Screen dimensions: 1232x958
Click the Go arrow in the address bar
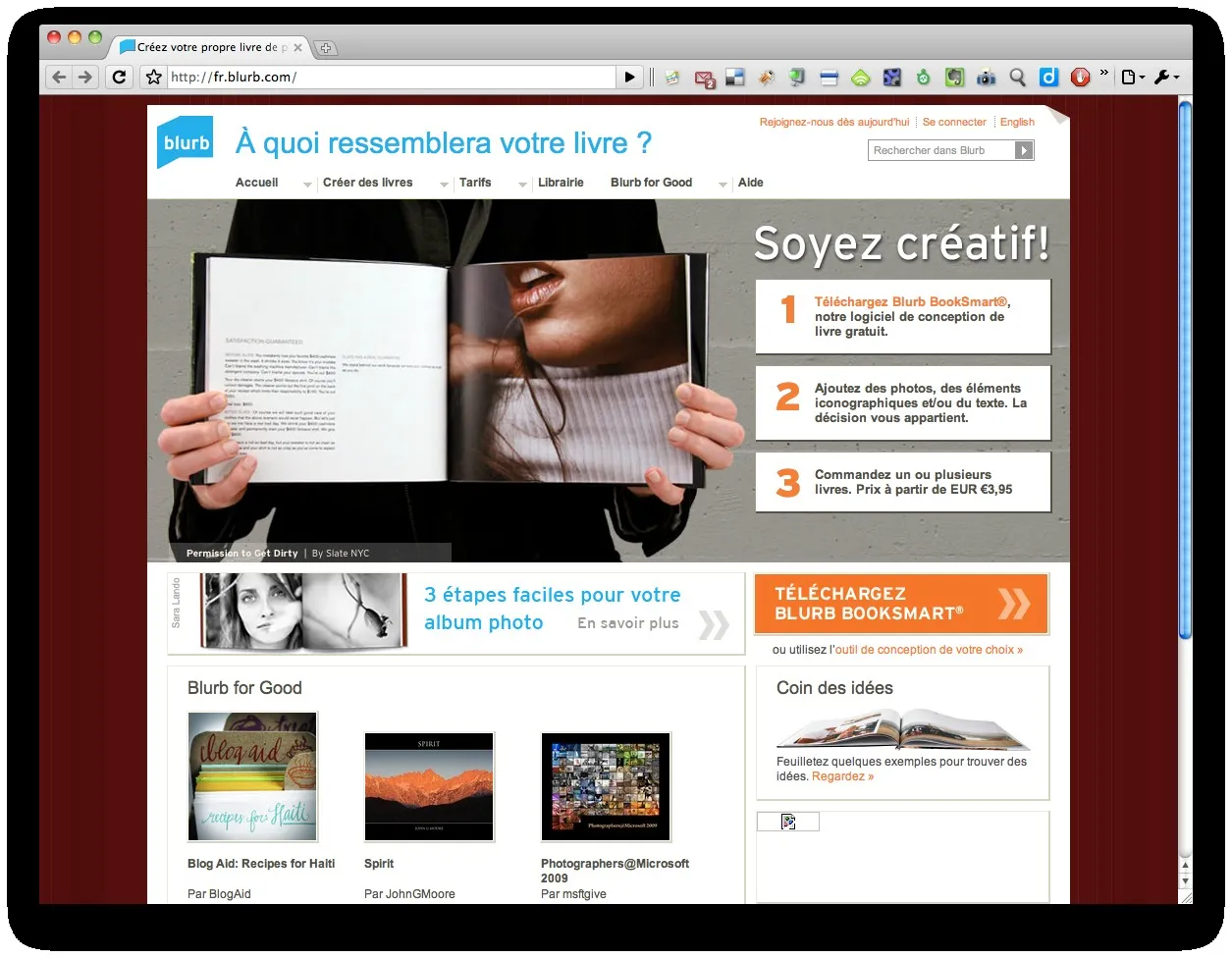pyautogui.click(x=630, y=77)
